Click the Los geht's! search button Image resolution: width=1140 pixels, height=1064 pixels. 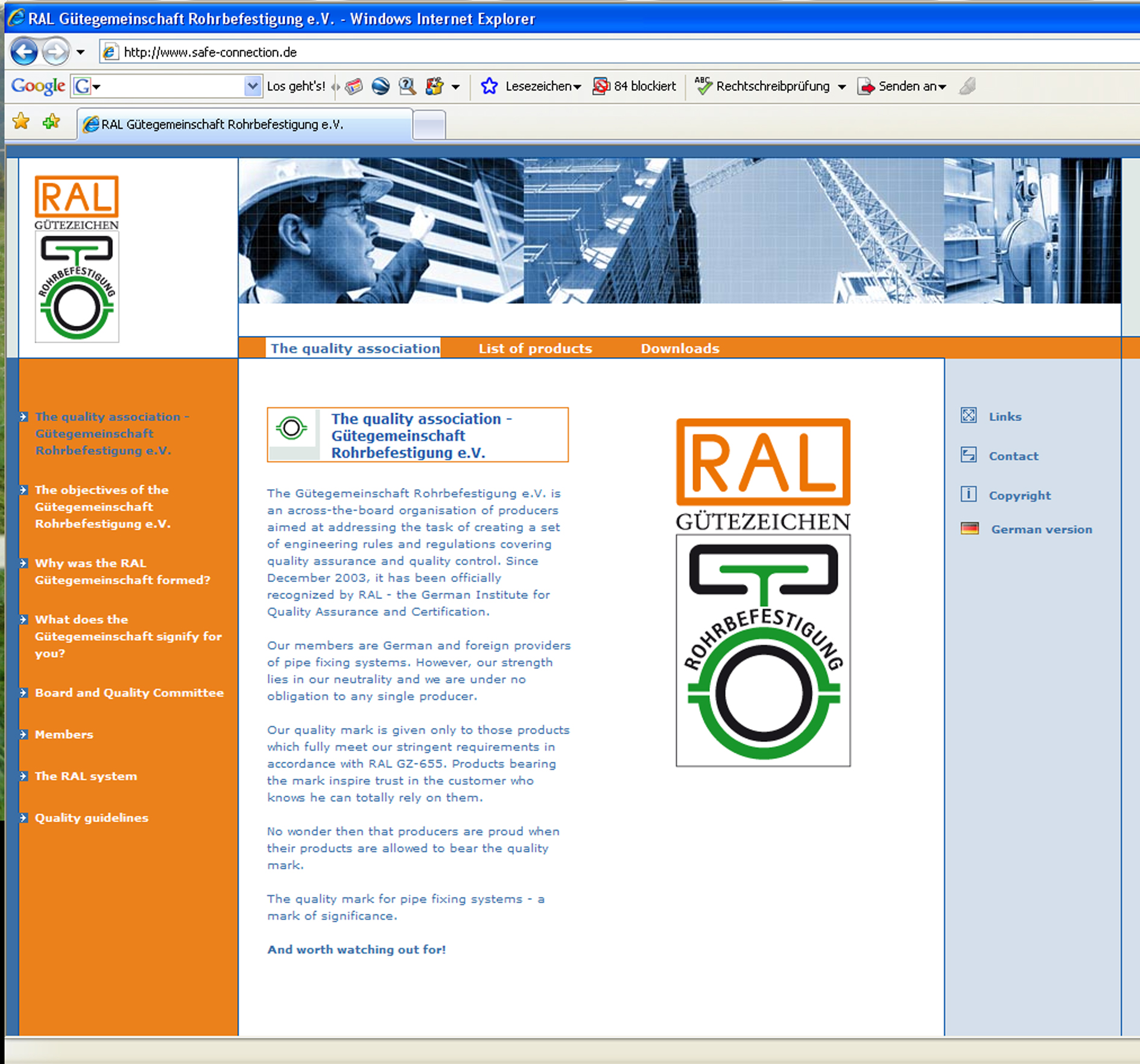pos(296,86)
